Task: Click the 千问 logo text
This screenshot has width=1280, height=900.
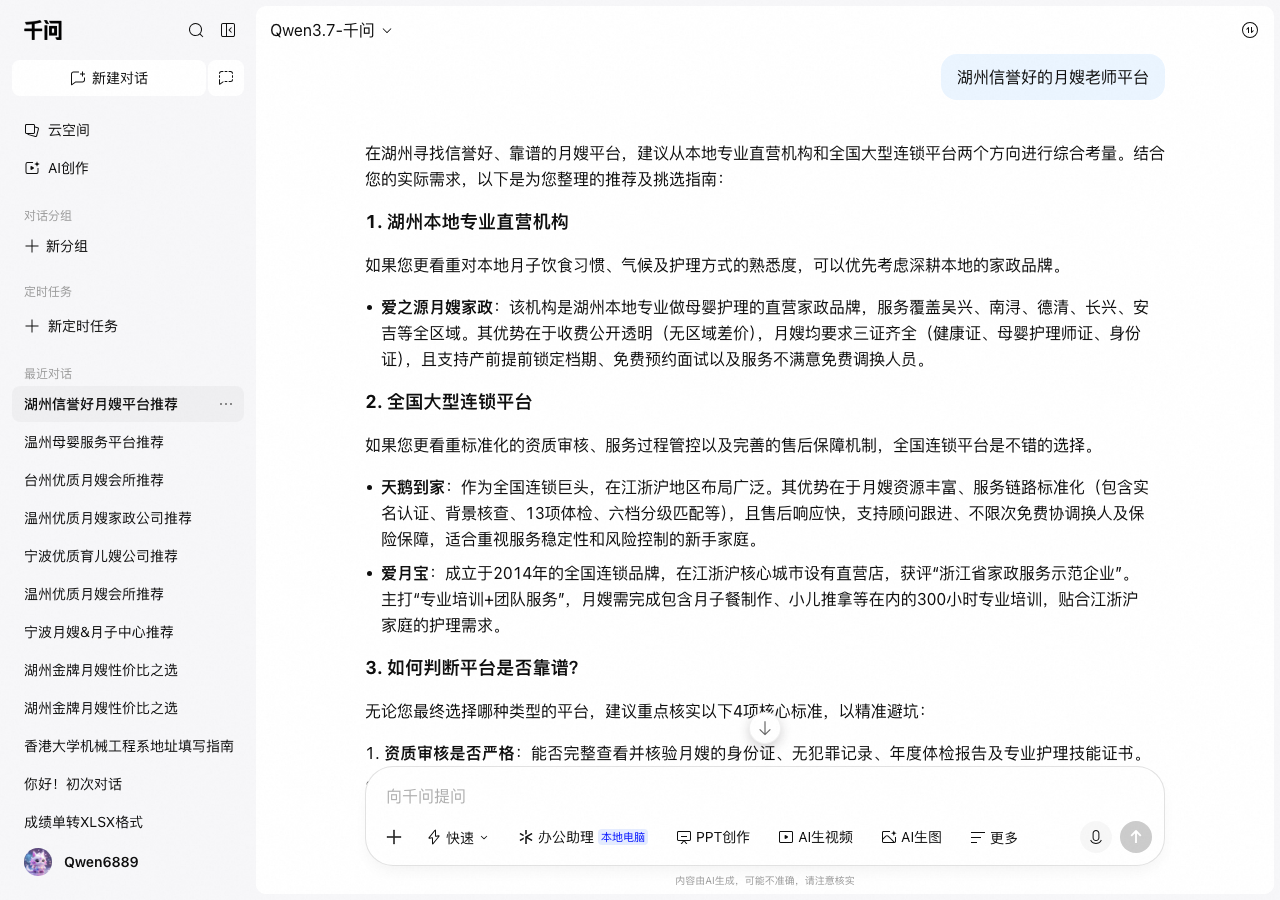Action: (x=43, y=30)
